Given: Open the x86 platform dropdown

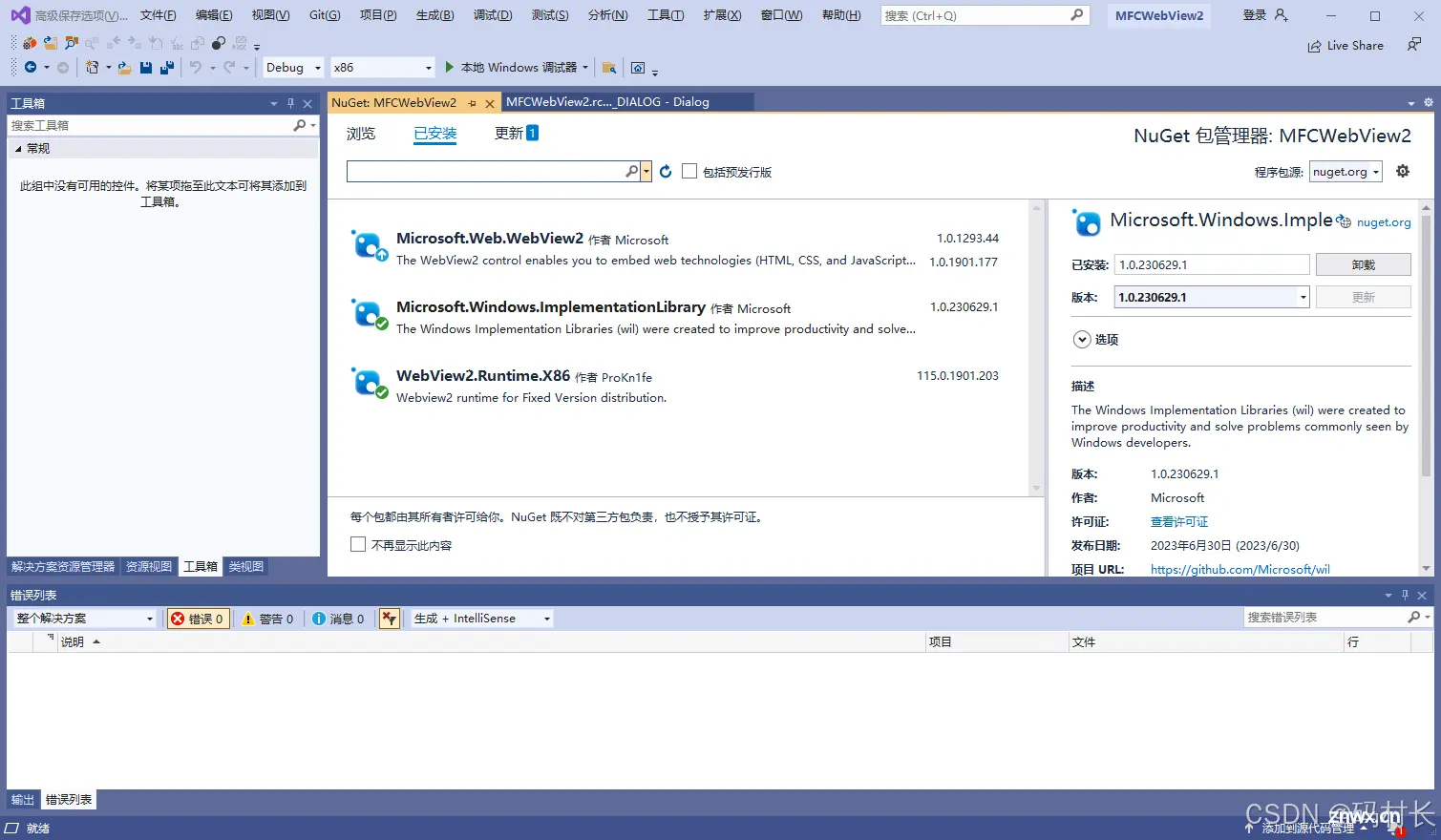Looking at the screenshot, I should pyautogui.click(x=383, y=67).
